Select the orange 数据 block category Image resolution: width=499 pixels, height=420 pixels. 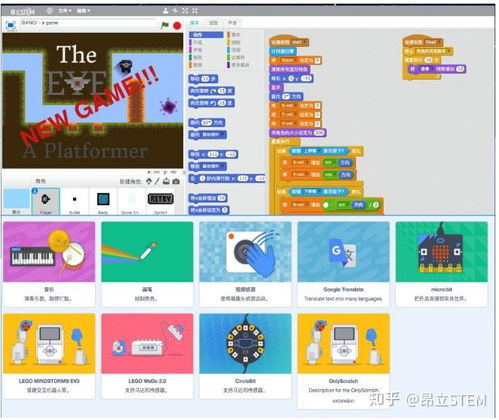click(197, 65)
